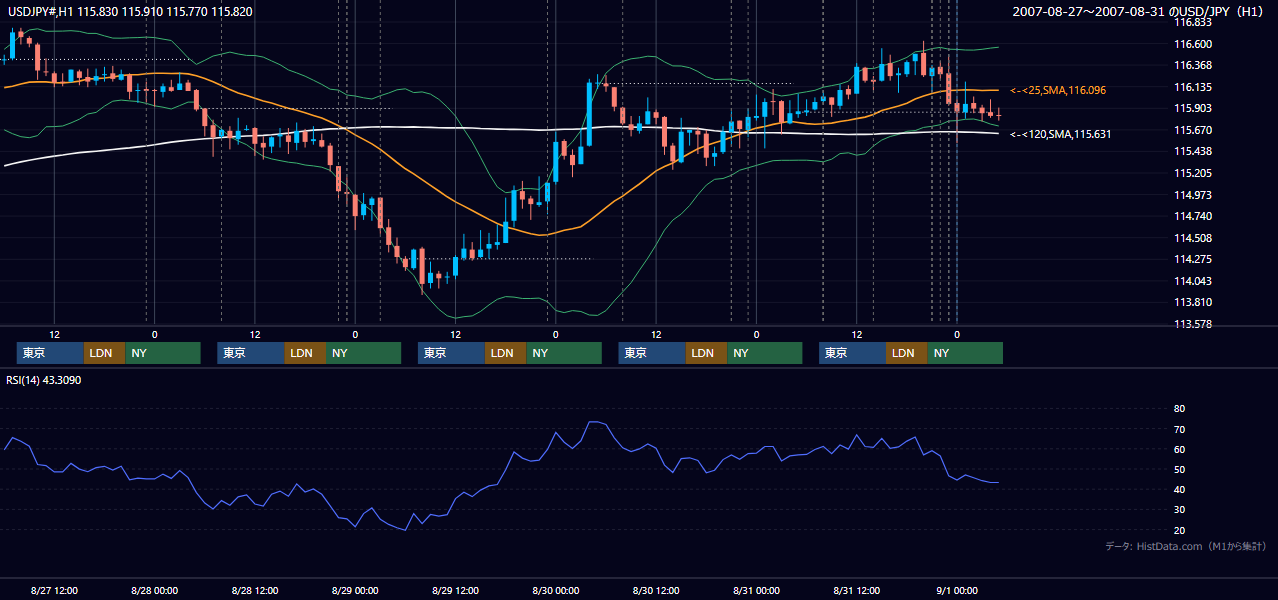
Task: Select the 8/30 12:00 date label
Action: coord(656,590)
